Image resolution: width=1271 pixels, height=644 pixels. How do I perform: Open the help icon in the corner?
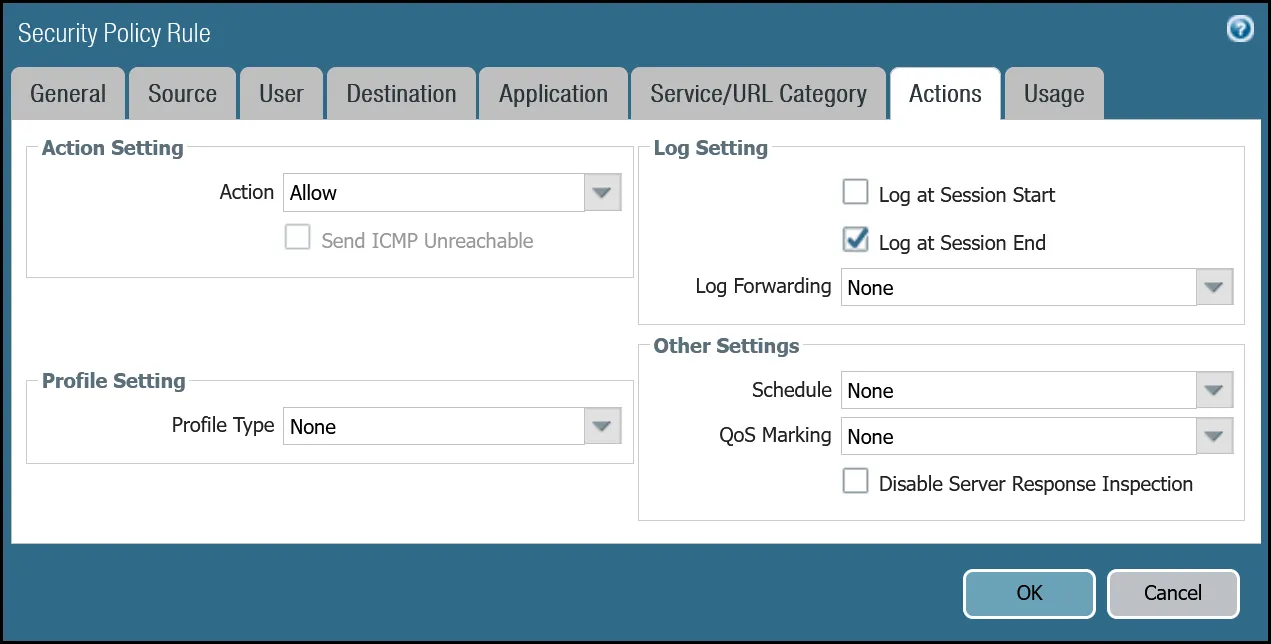1240,29
